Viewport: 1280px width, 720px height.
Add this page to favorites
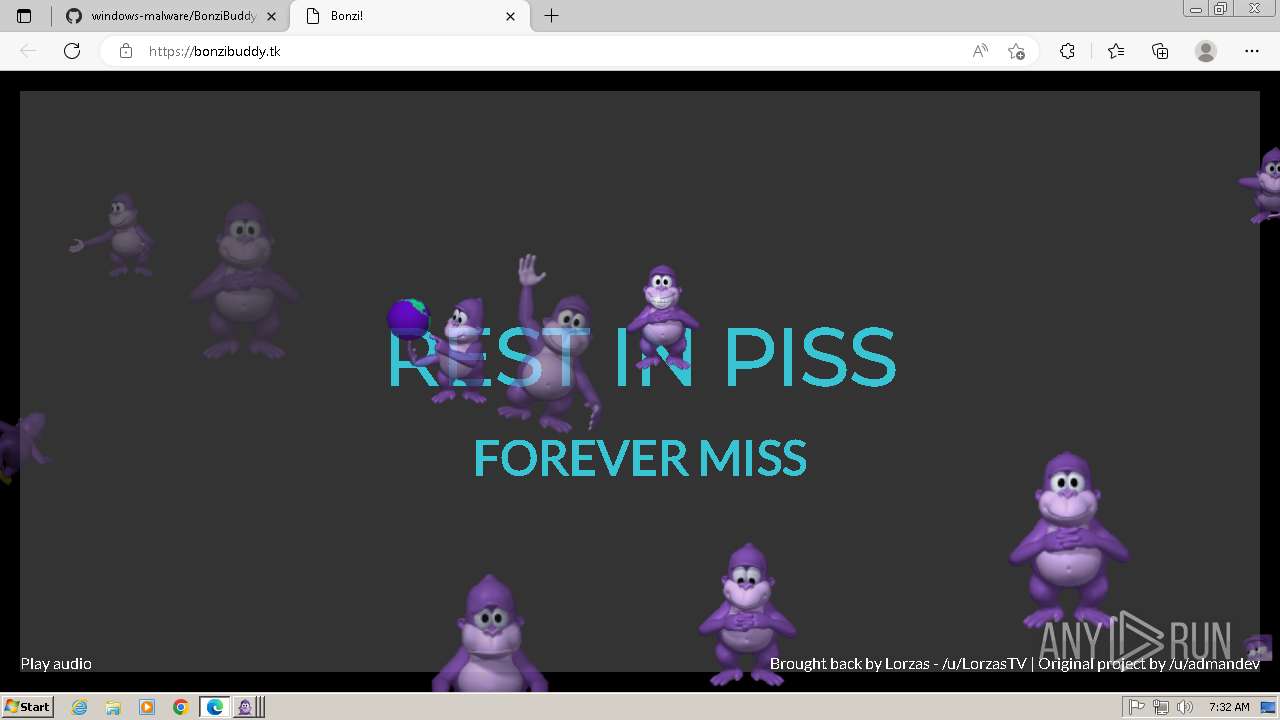[x=1017, y=51]
